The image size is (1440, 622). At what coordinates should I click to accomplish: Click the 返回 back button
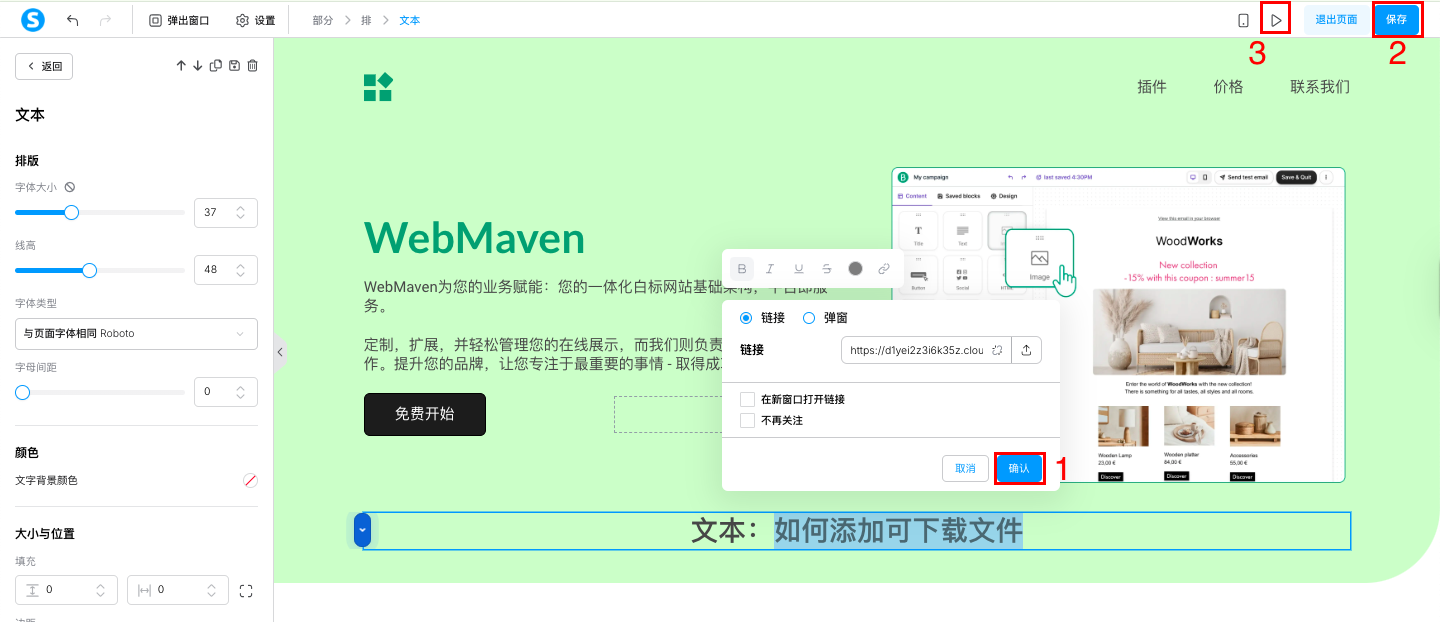click(44, 66)
